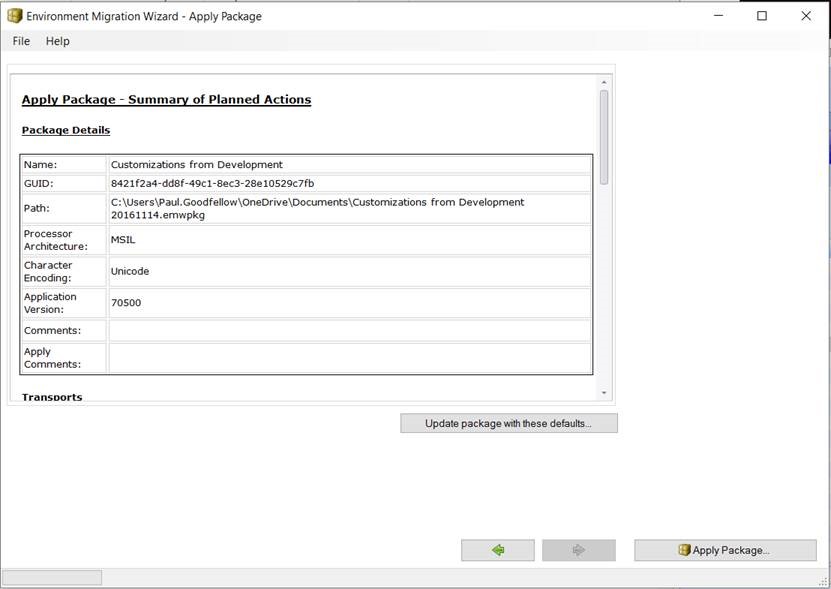Click the summary scrollbar up arrow

click(604, 82)
